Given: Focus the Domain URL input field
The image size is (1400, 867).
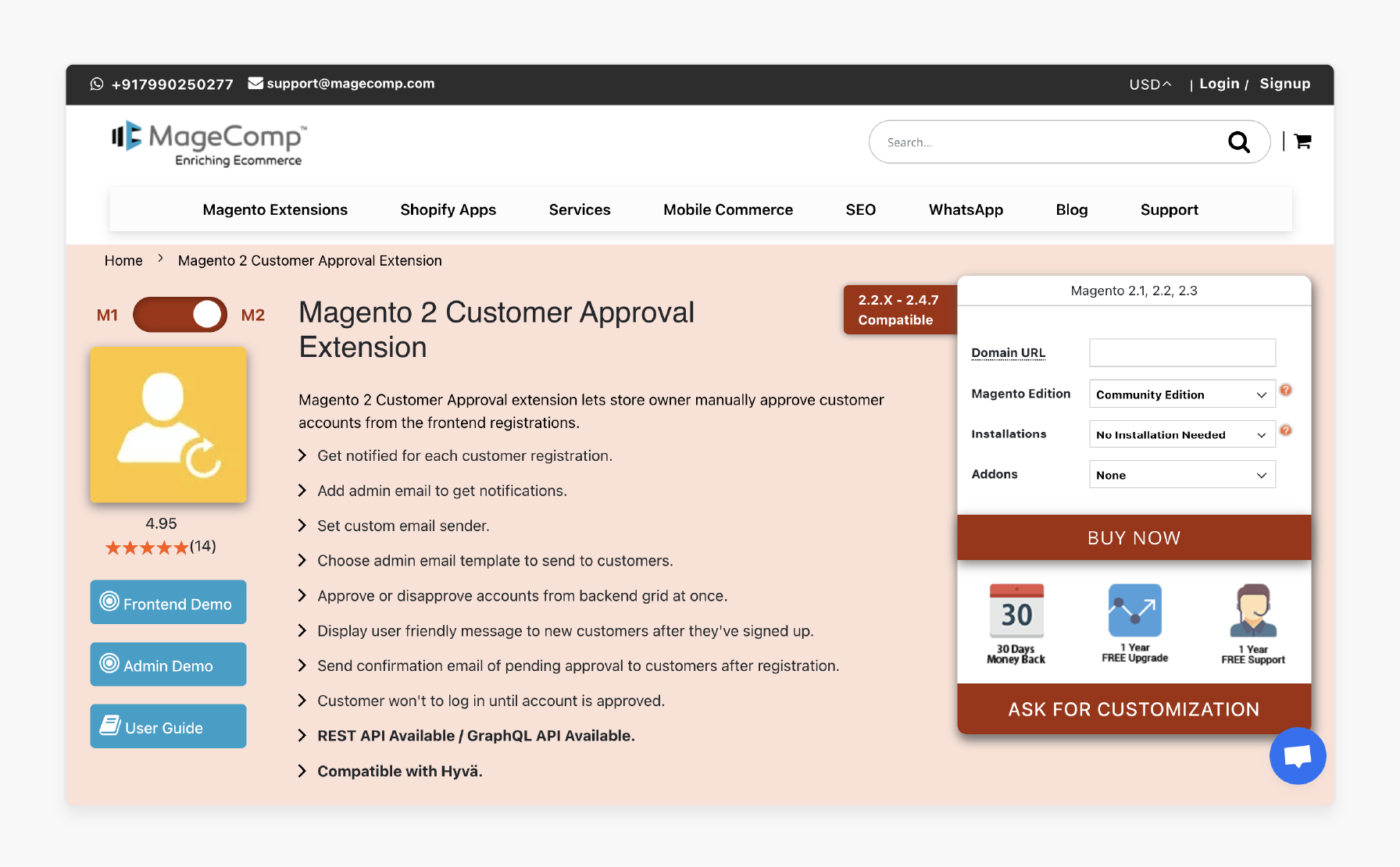Looking at the screenshot, I should pos(1182,352).
